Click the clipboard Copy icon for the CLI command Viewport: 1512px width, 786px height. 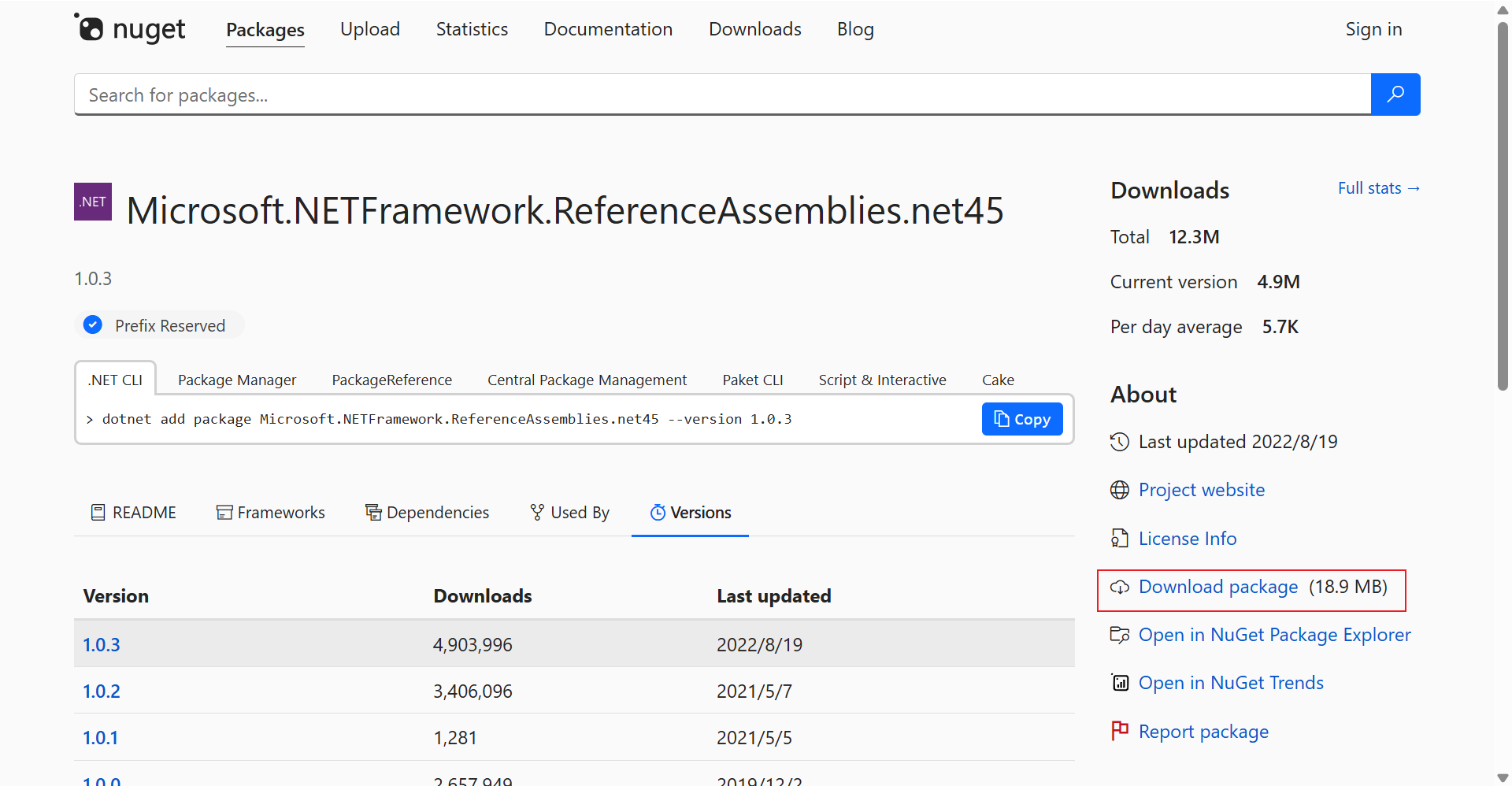point(1002,419)
